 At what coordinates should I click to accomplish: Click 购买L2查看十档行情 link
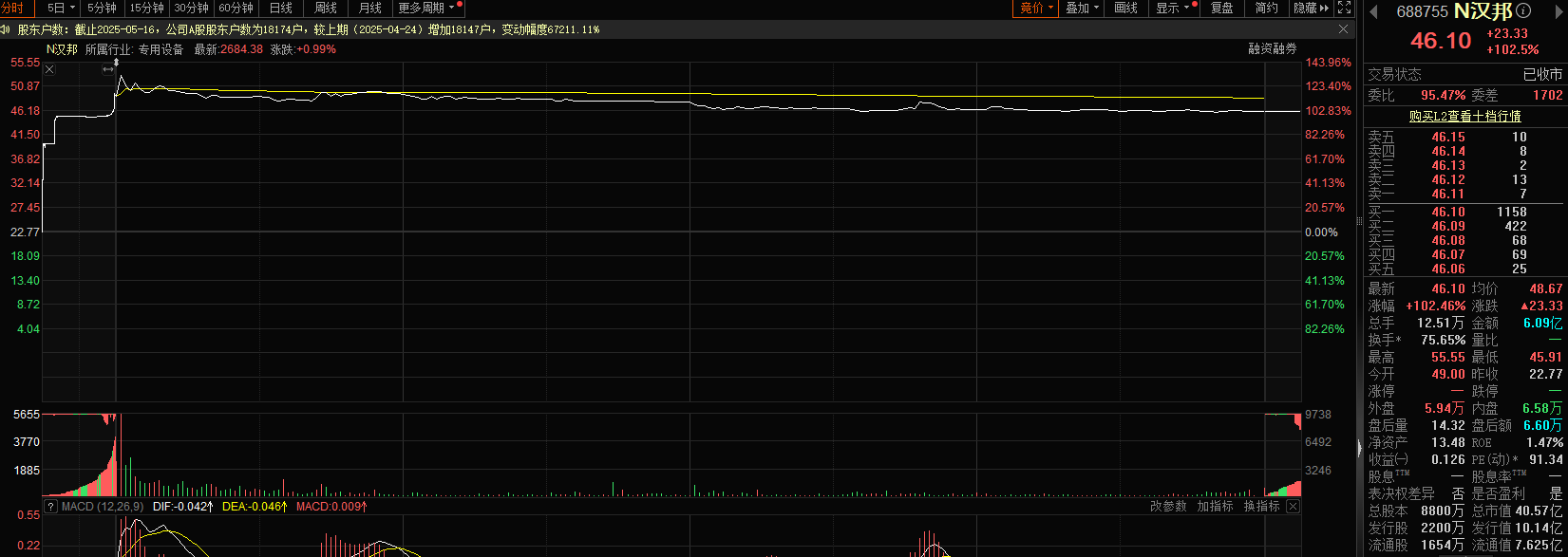pyautogui.click(x=1464, y=116)
